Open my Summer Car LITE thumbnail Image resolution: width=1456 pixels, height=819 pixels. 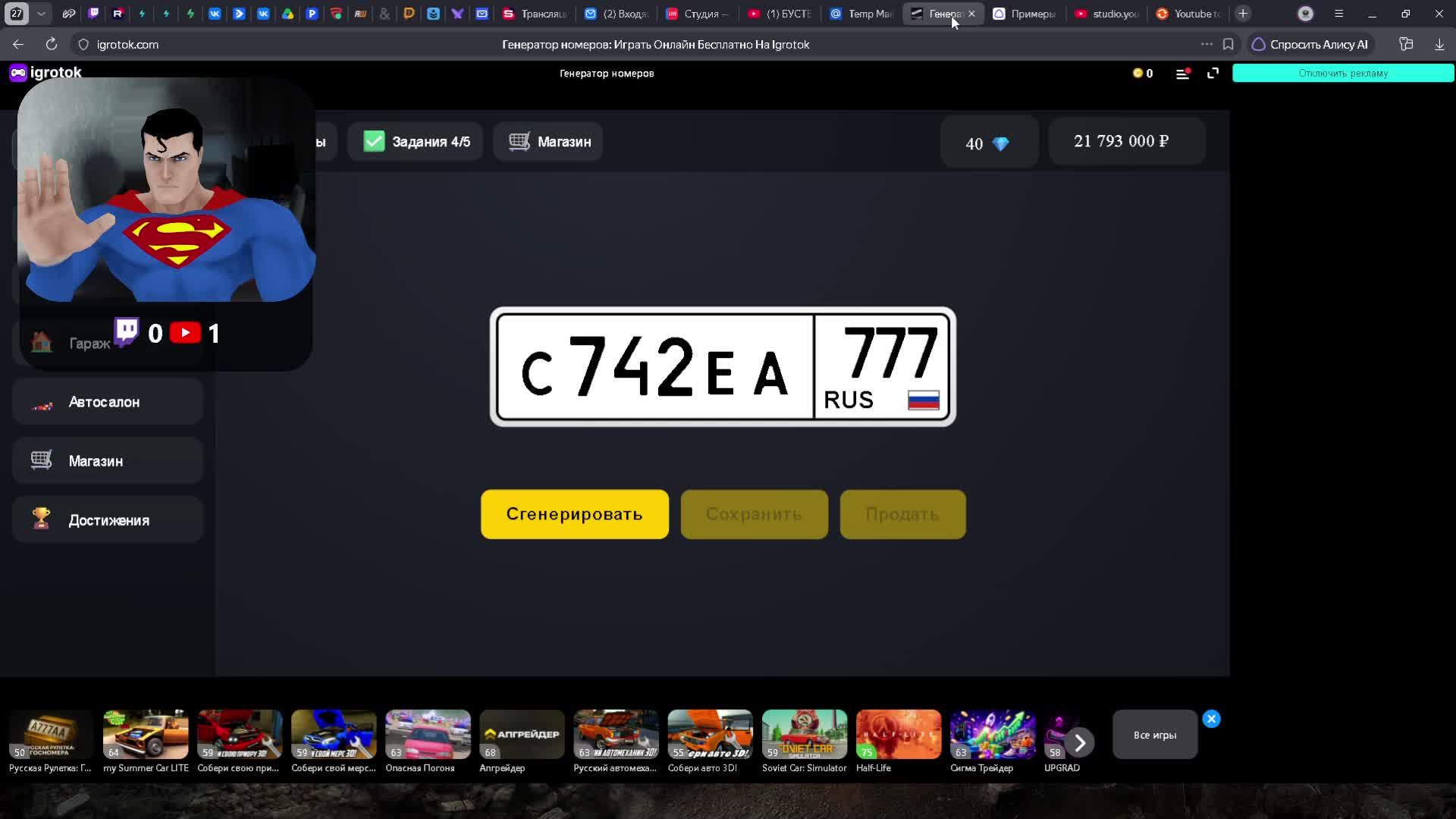pyautogui.click(x=146, y=734)
